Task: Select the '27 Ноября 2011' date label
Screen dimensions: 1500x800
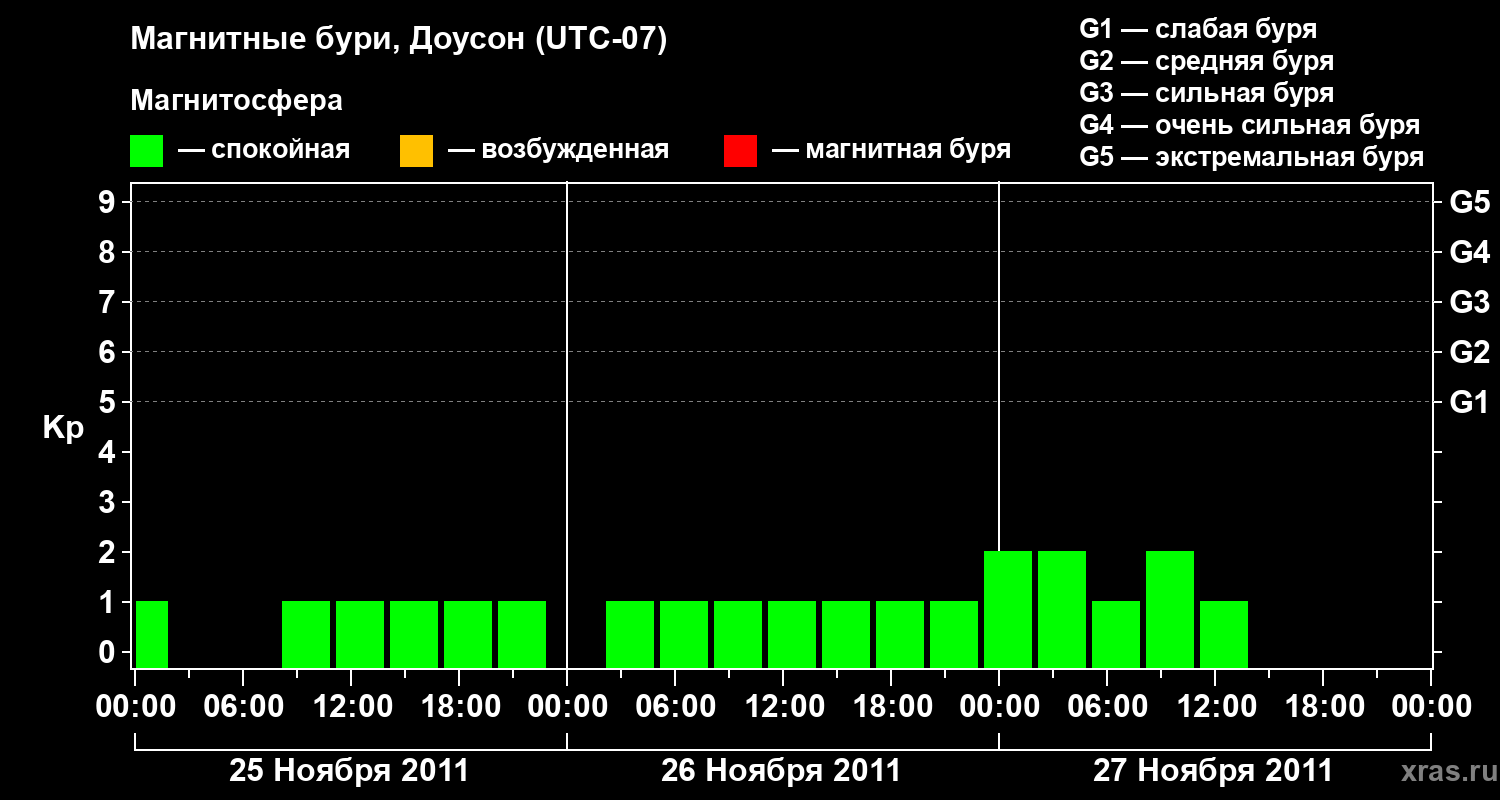Action: click(x=1213, y=771)
